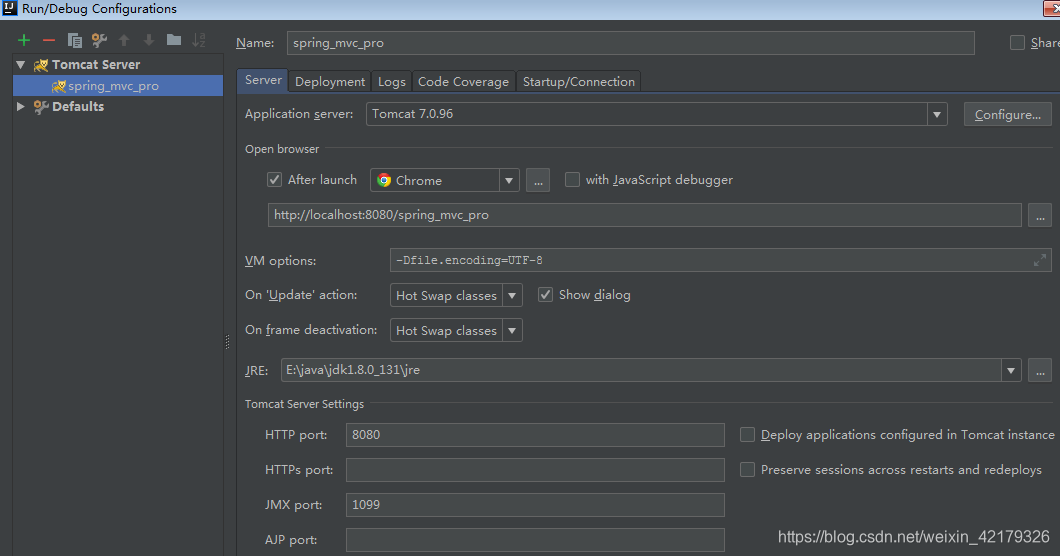Viewport: 1060px width, 556px height.
Task: Switch to the Startup/Connection tab
Action: pos(579,81)
